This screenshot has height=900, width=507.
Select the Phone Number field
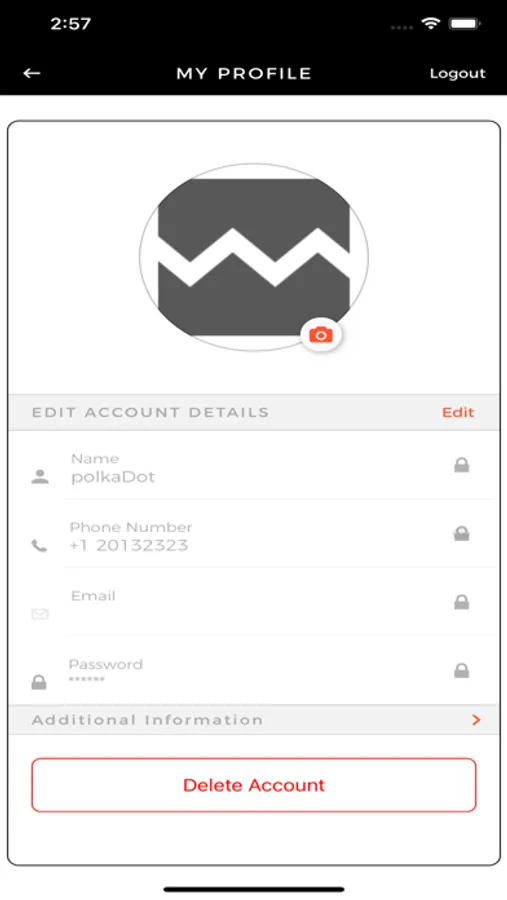[253, 536]
